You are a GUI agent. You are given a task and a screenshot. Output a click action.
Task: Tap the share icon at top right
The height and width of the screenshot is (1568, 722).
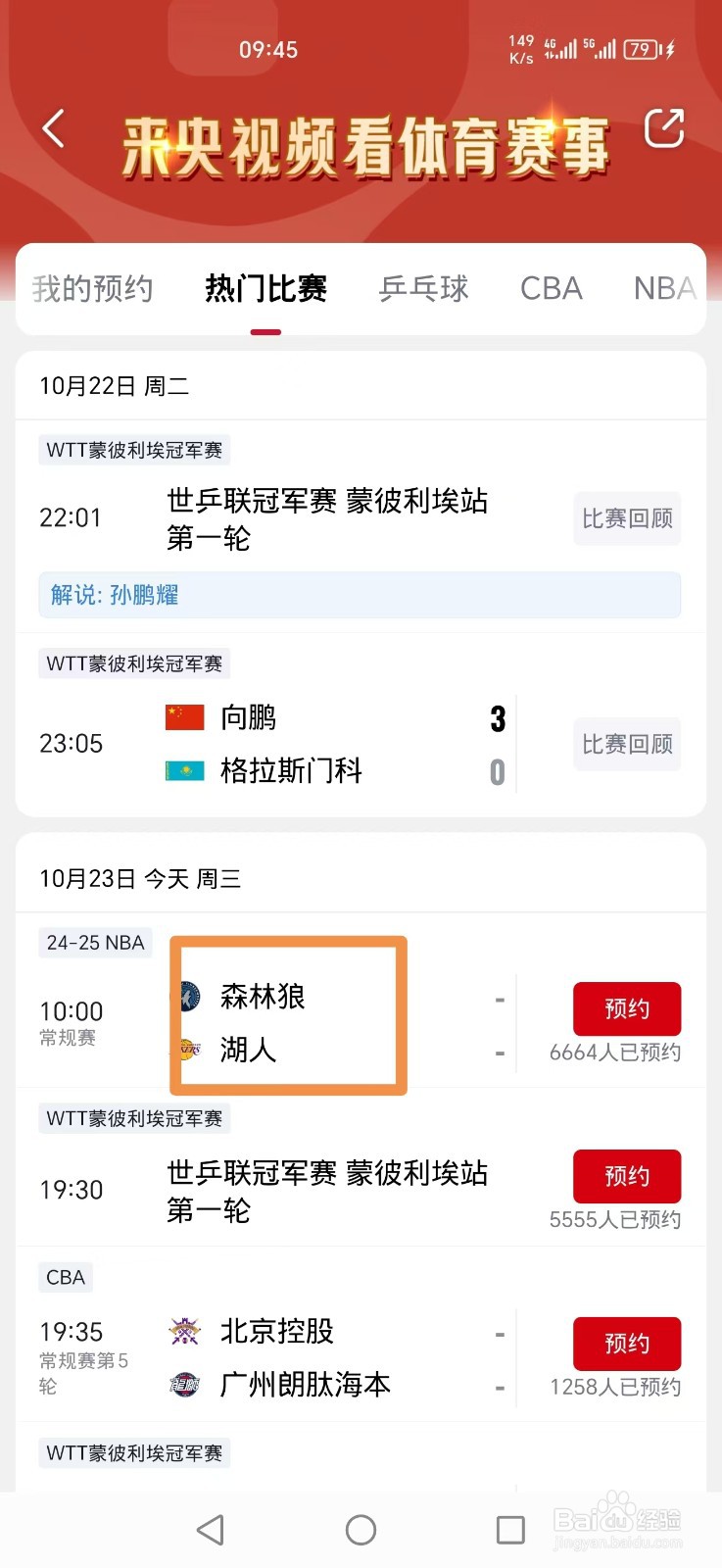coord(663,128)
